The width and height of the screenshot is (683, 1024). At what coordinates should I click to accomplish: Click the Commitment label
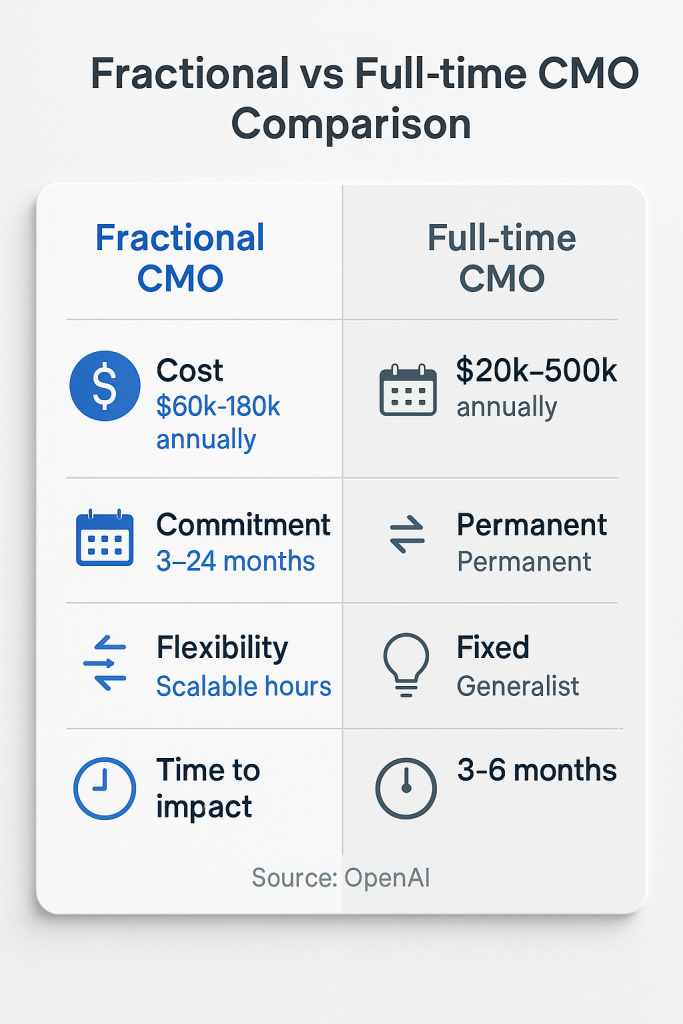coord(243,525)
